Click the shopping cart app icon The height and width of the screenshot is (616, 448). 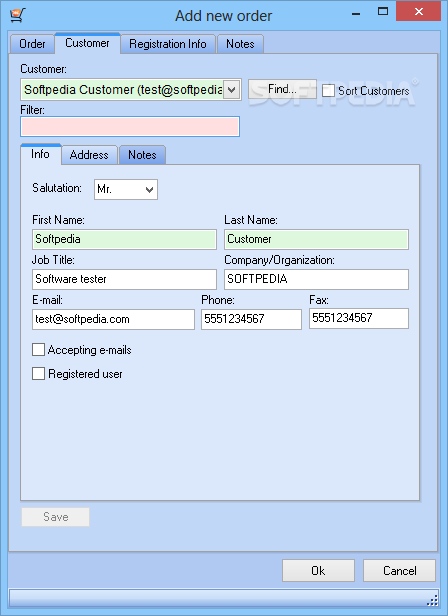tap(17, 15)
